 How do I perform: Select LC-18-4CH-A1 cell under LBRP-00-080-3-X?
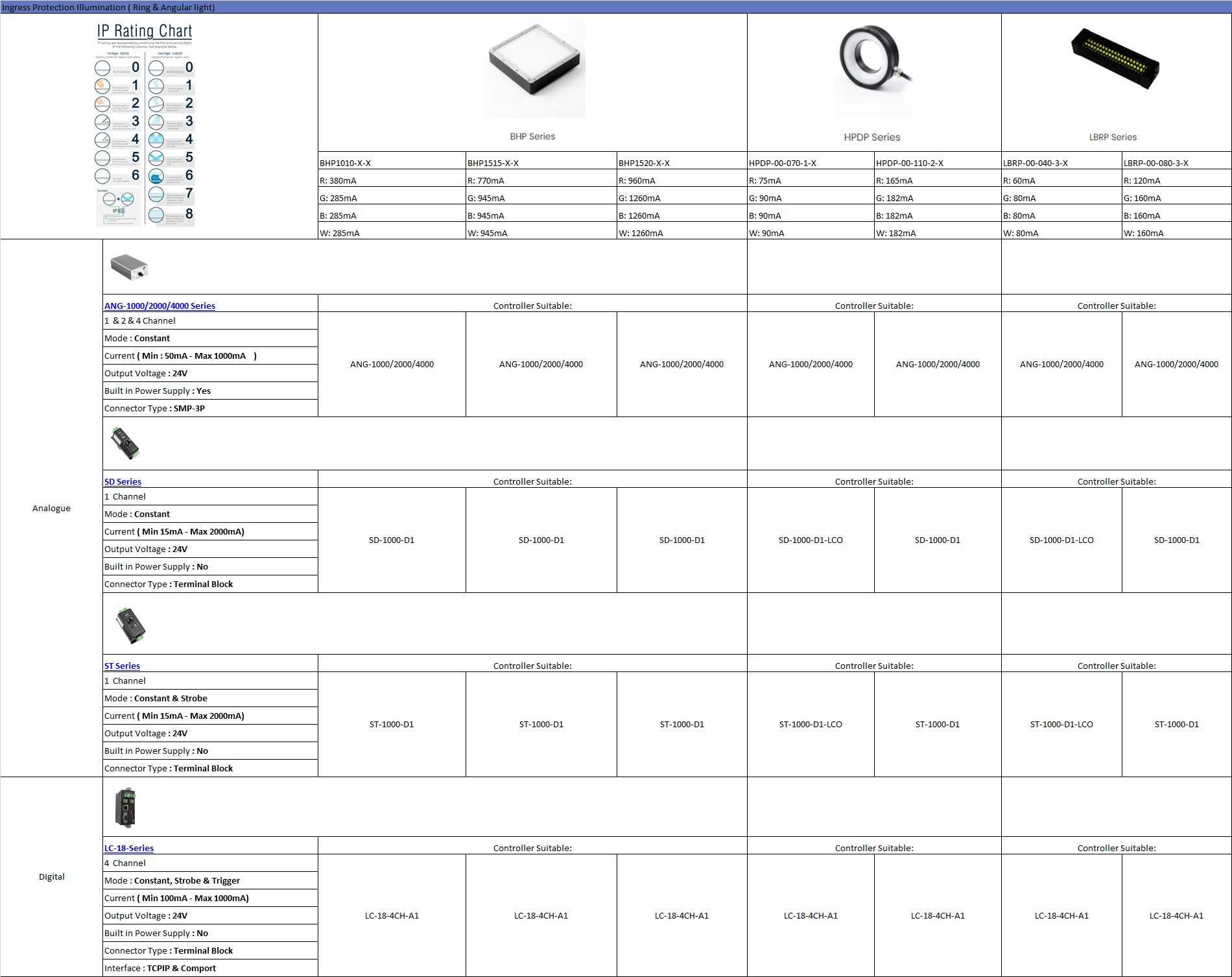coord(1176,915)
